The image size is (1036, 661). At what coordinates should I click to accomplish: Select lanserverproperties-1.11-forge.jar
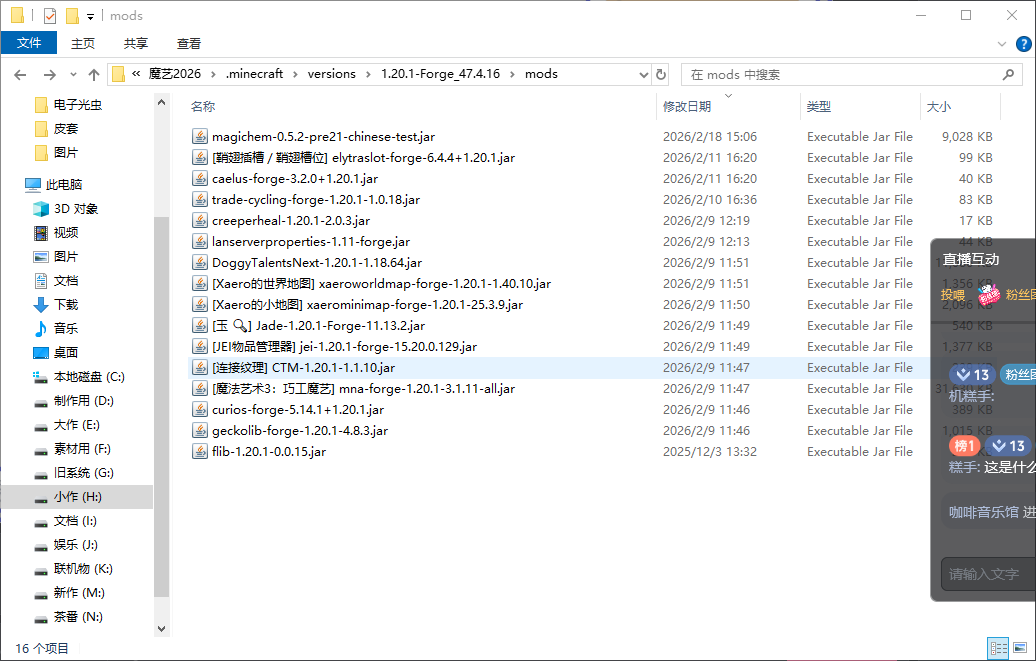311,242
